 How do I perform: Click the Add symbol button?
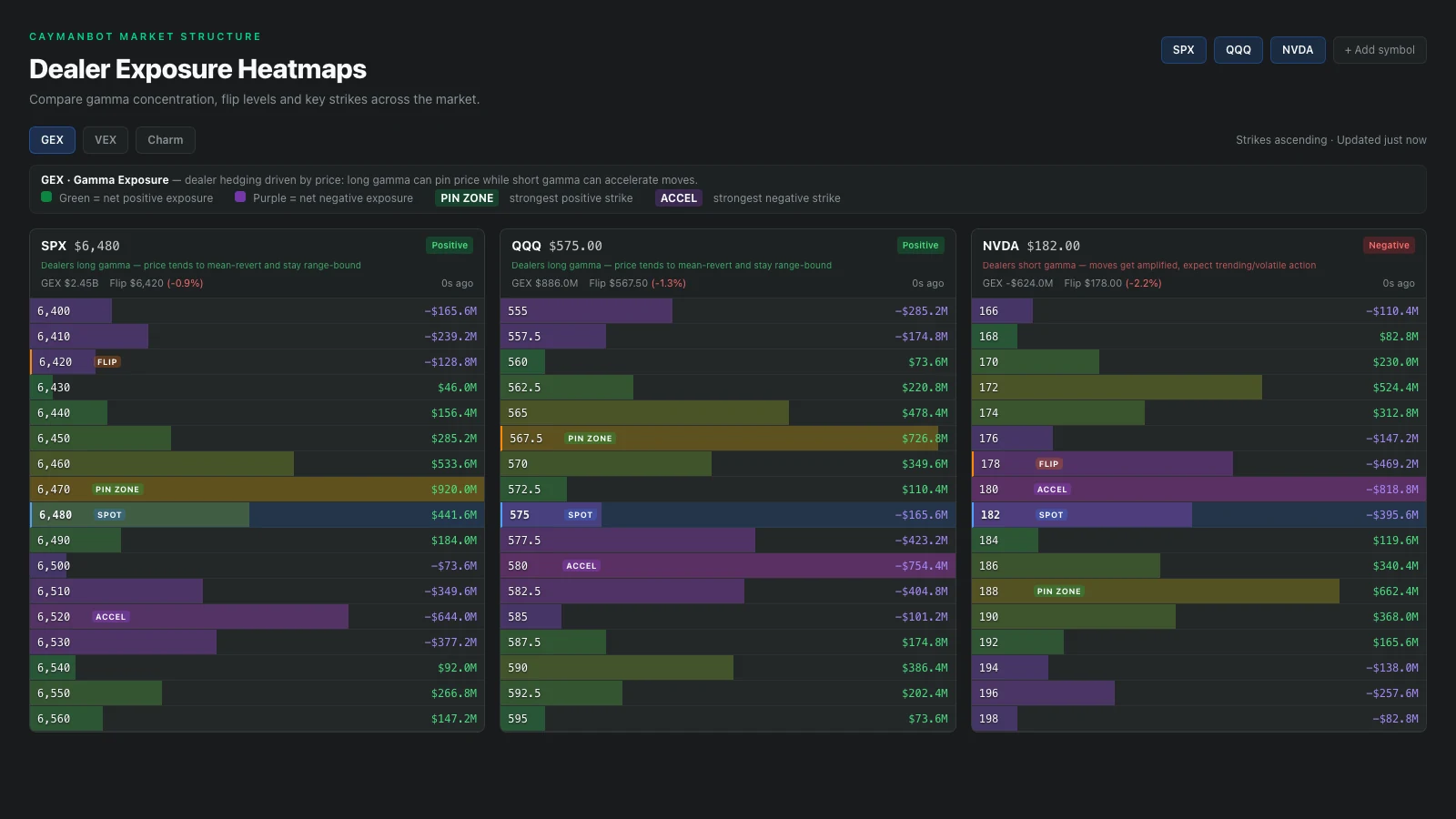(x=1380, y=50)
